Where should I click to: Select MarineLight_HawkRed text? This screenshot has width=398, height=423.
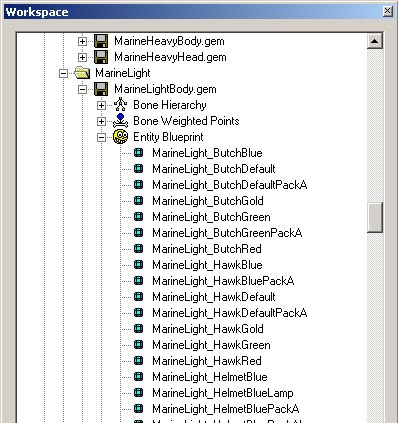[x=207, y=361]
